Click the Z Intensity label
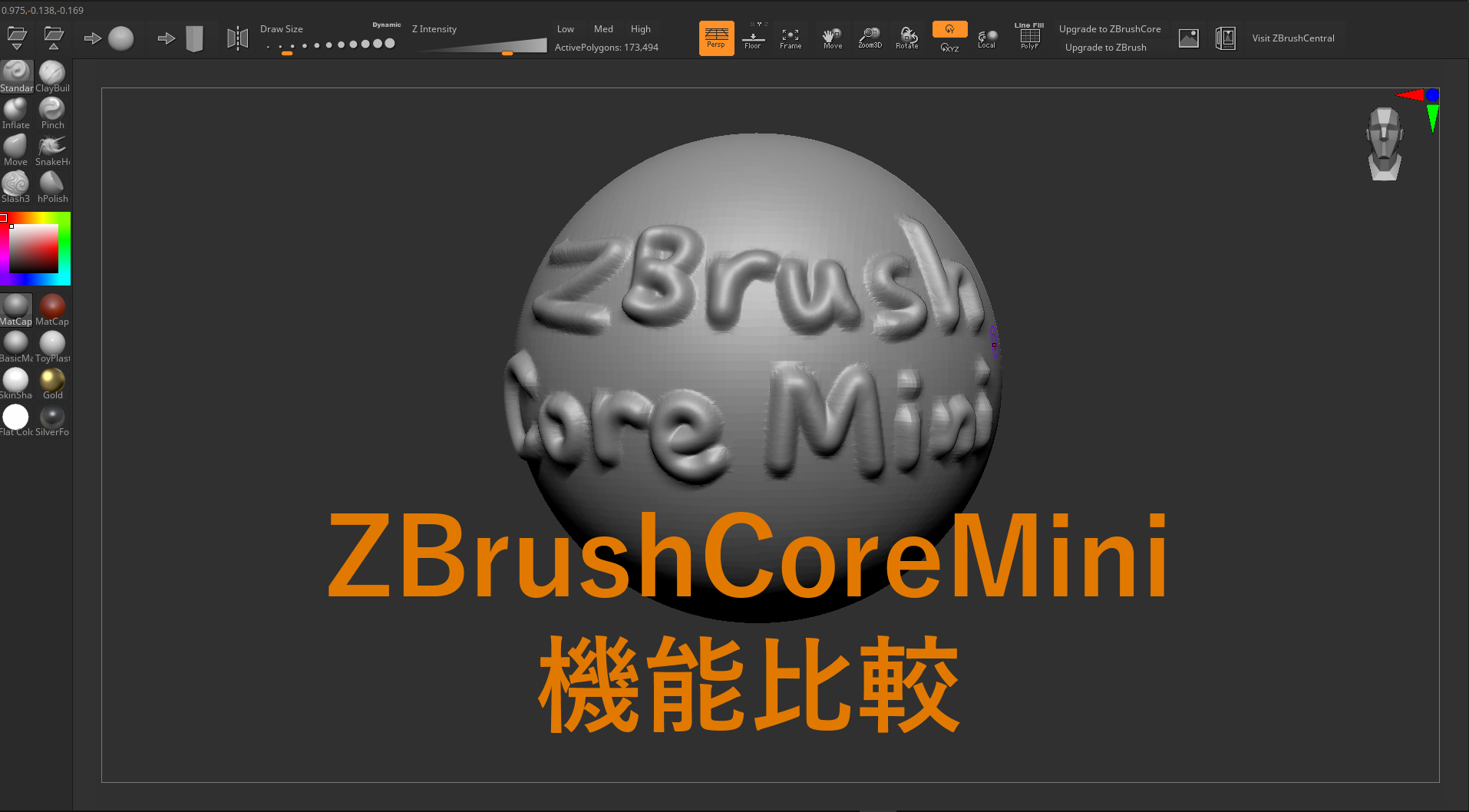The height and width of the screenshot is (812, 1469). (434, 29)
